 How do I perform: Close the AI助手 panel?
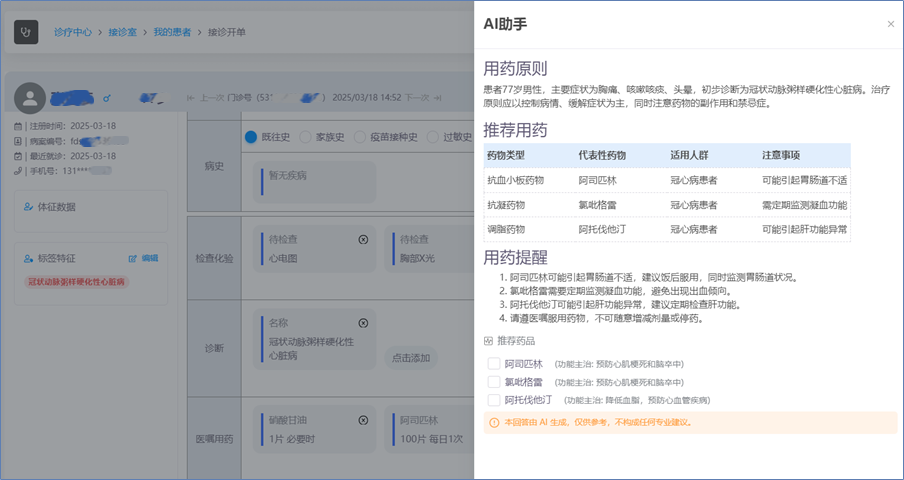click(891, 24)
